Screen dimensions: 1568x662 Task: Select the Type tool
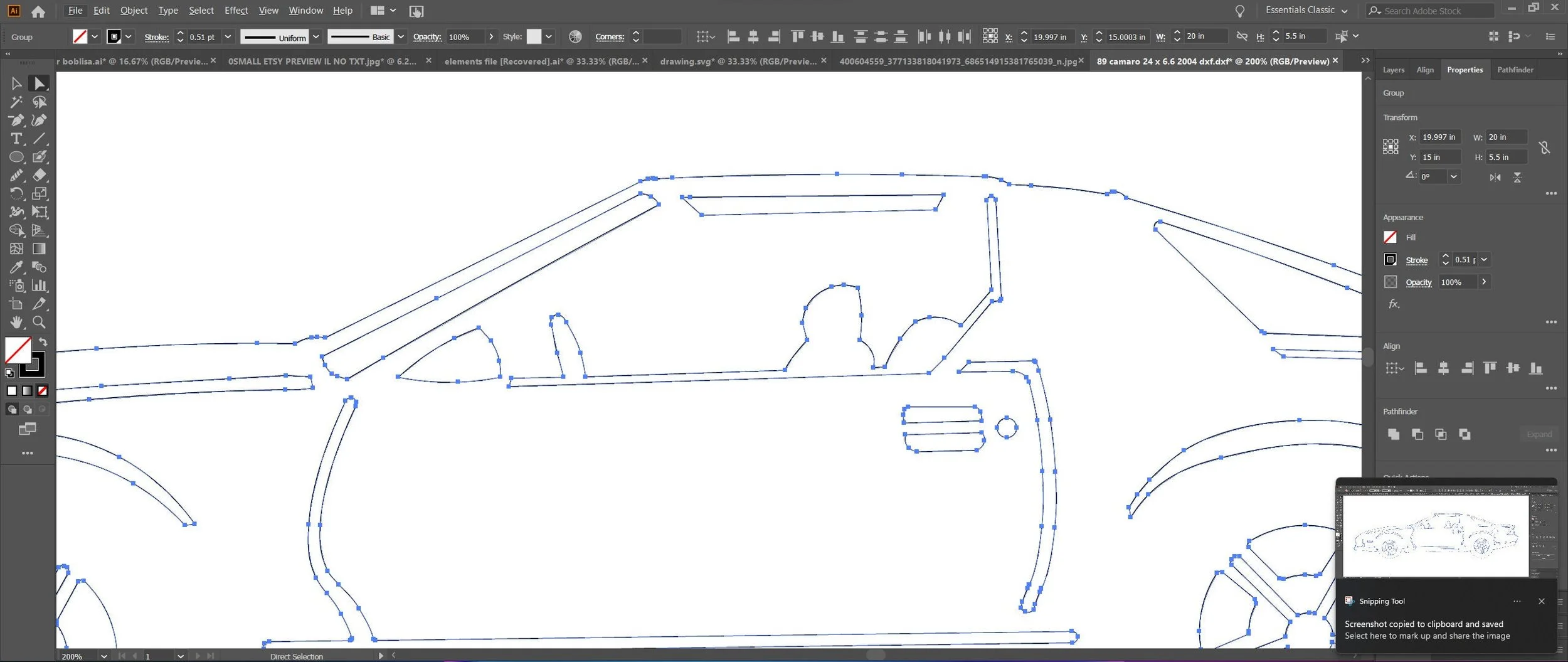coord(16,139)
